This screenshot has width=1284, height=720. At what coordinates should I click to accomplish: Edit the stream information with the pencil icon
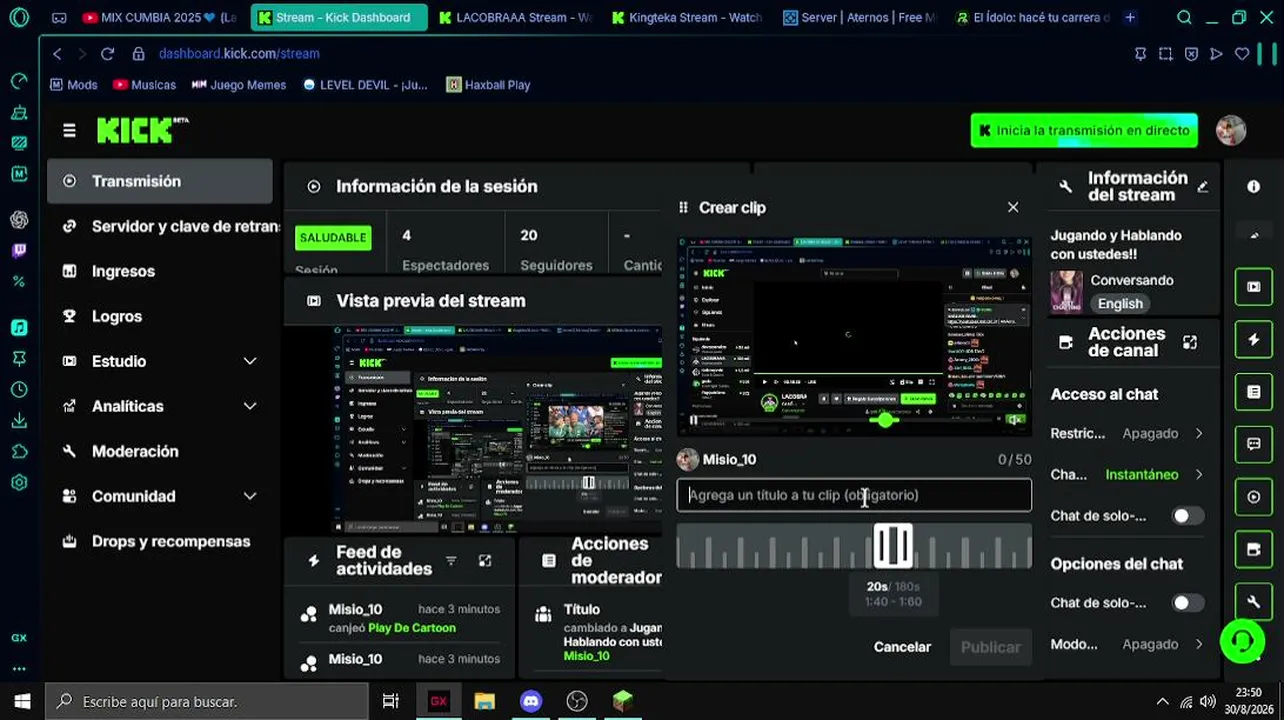pos(1202,187)
